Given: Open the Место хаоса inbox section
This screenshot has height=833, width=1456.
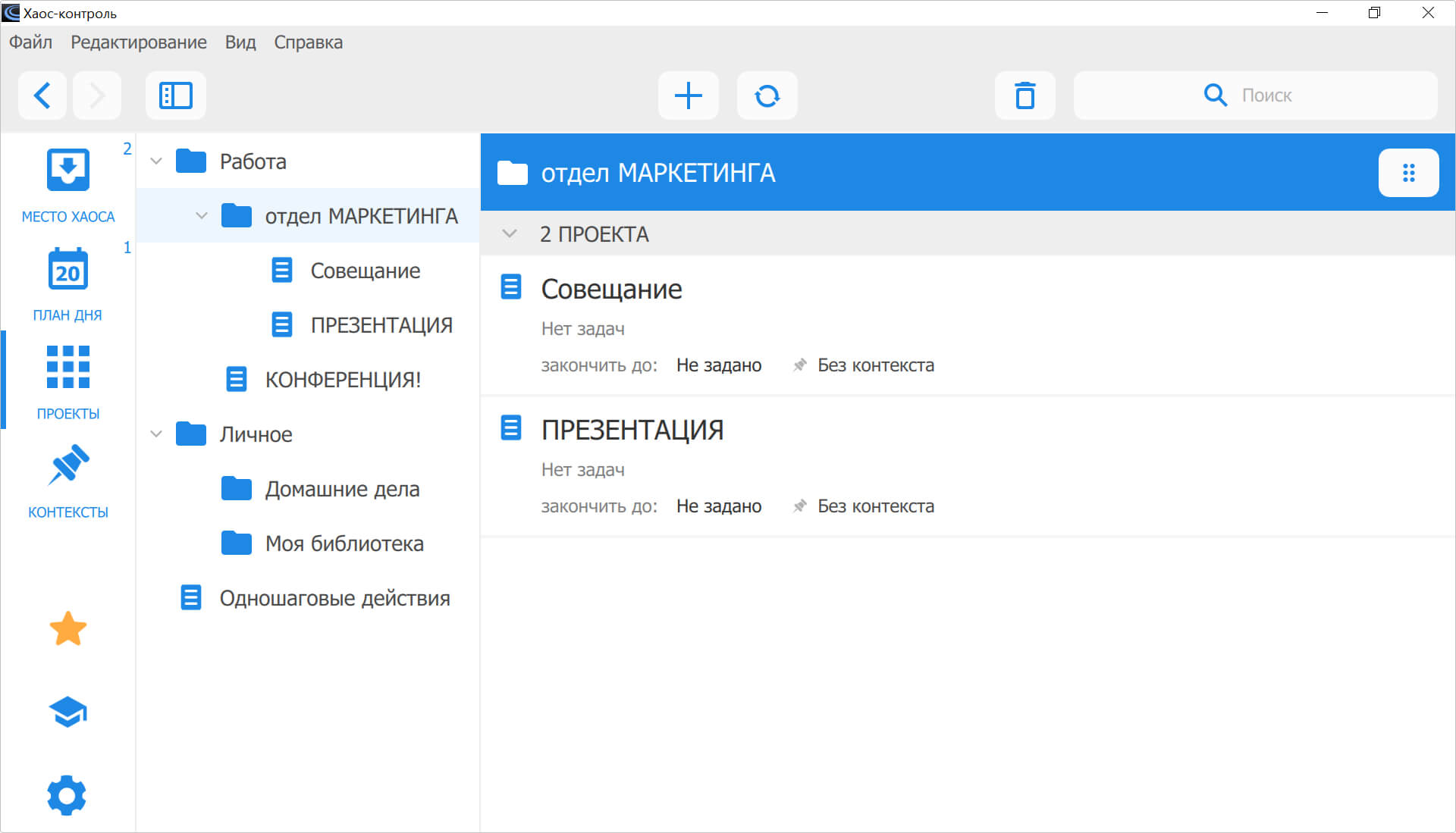Looking at the screenshot, I should 68,186.
